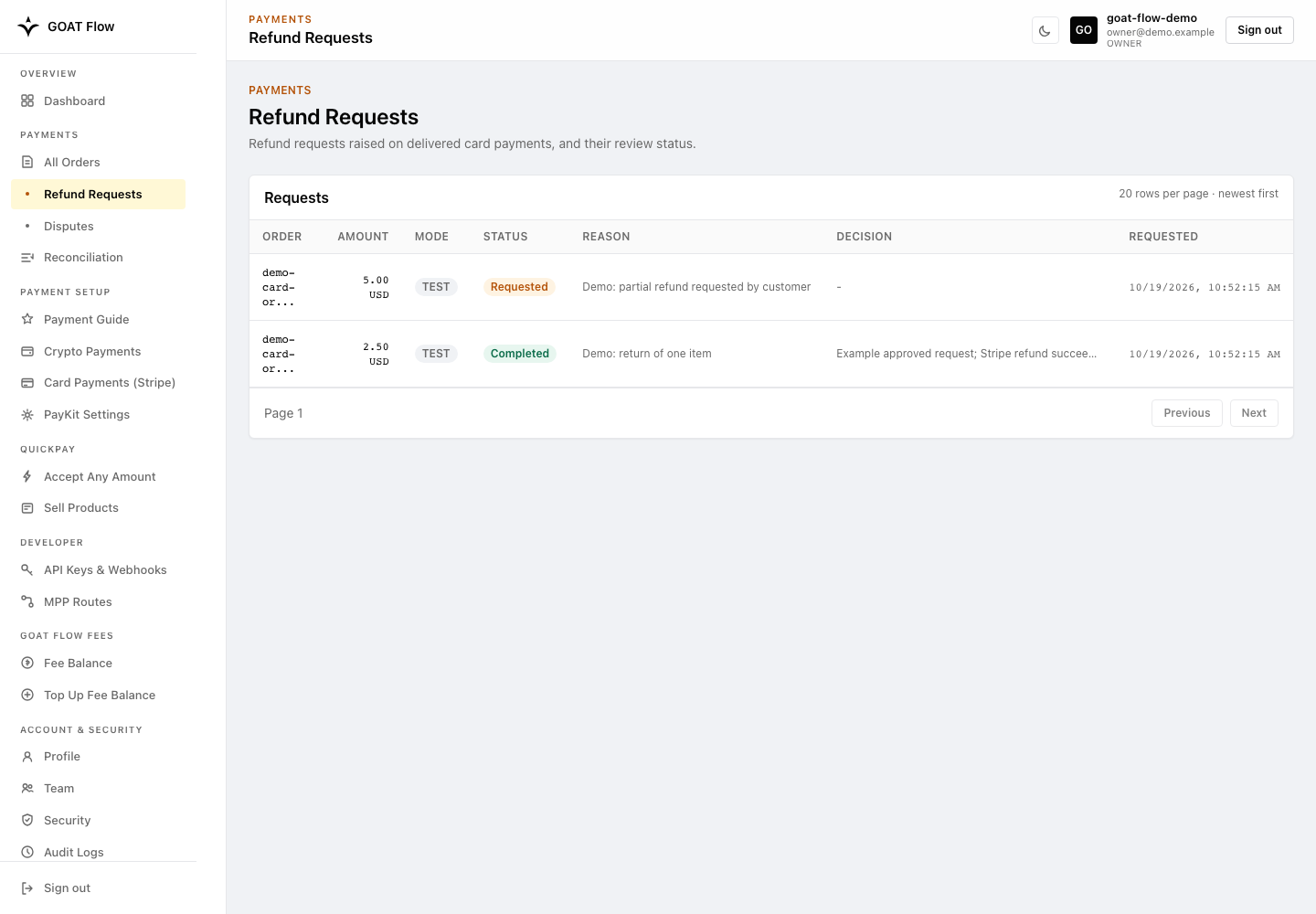Click the API Keys & Webhooks key icon
The image size is (1316, 914).
[x=27, y=569]
